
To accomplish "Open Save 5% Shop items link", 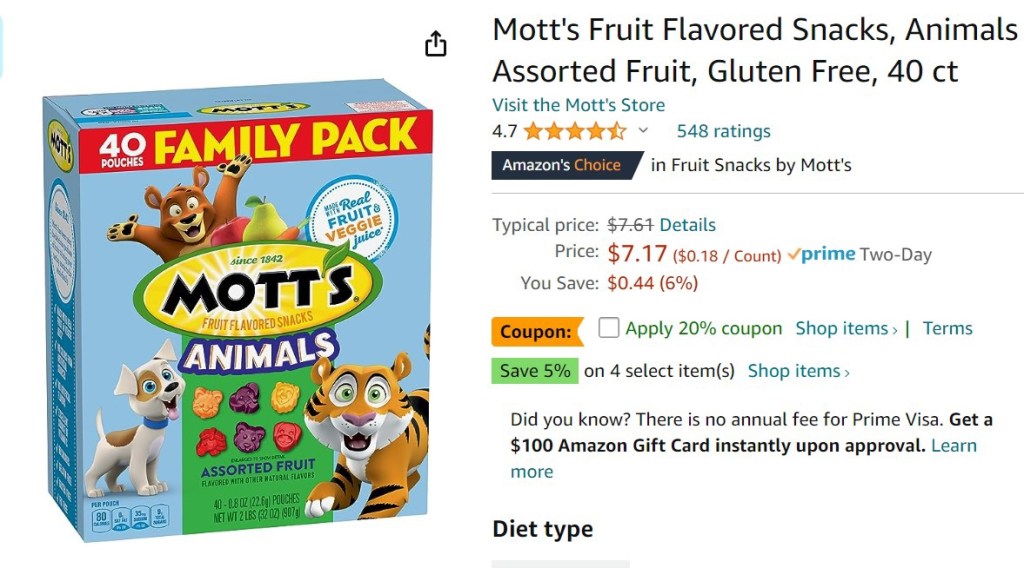I will click(798, 371).
